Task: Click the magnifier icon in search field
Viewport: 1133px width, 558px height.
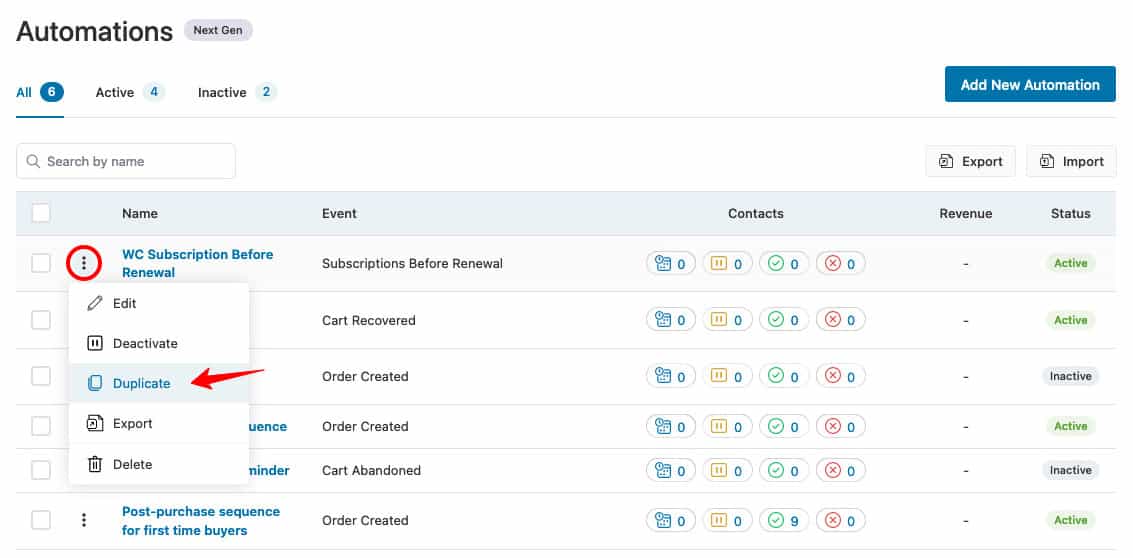Action: (x=34, y=161)
